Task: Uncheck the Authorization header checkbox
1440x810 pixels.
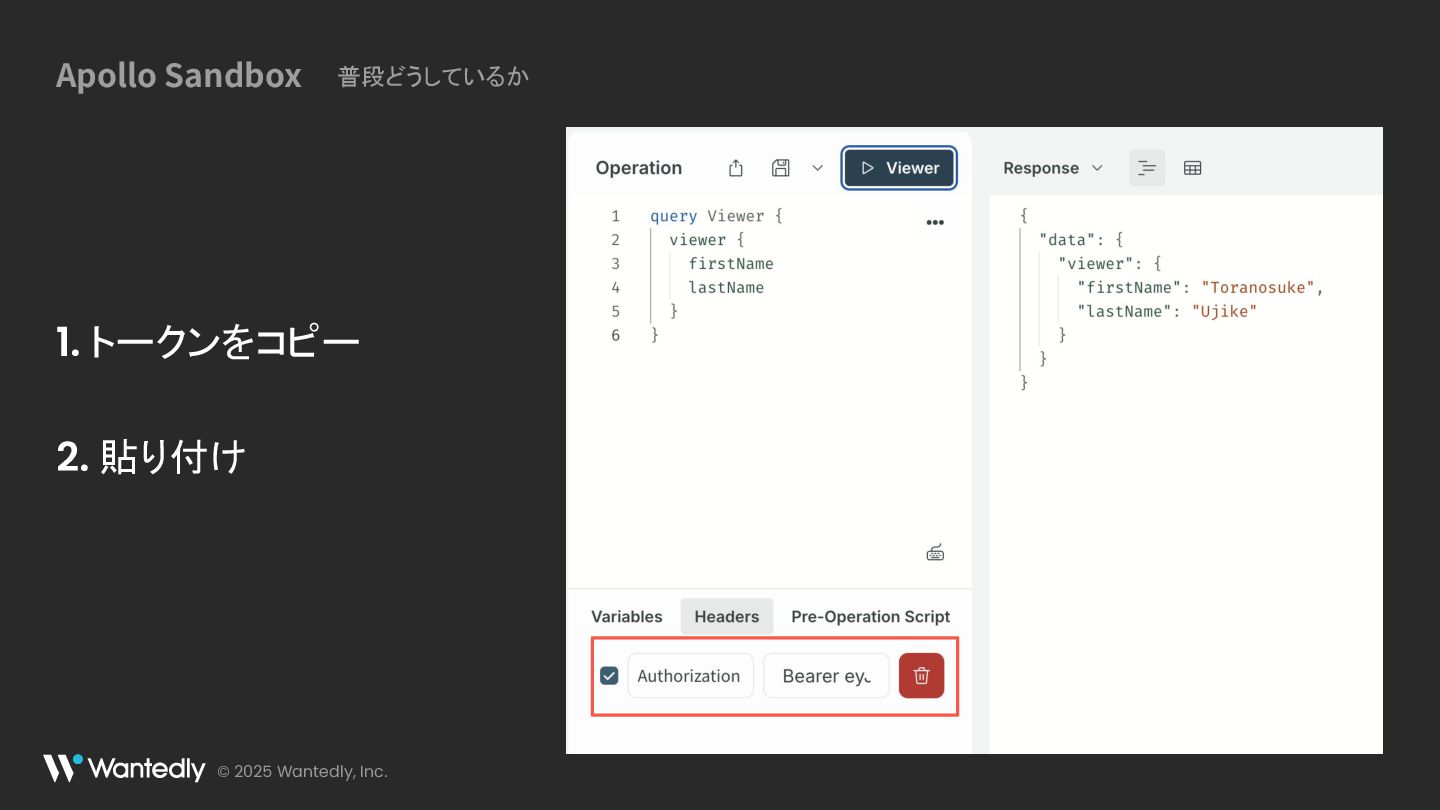Action: click(609, 676)
